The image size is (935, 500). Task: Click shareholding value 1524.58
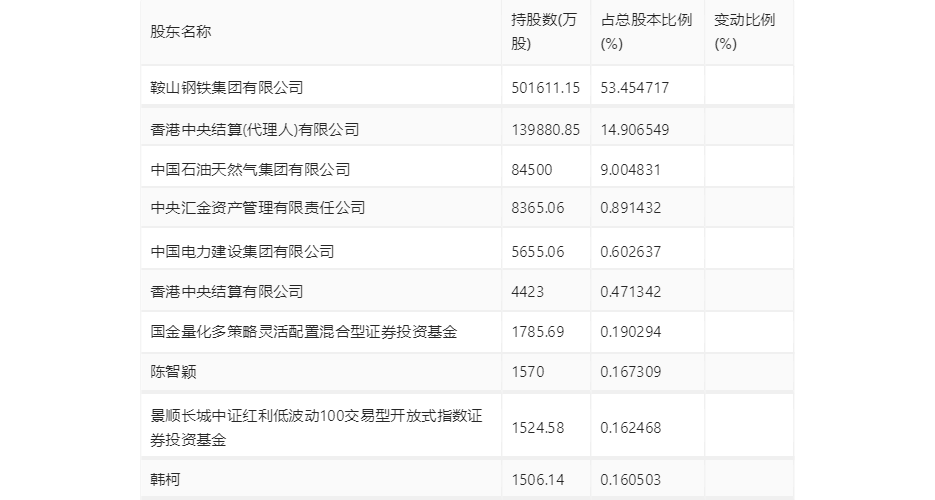point(538,427)
